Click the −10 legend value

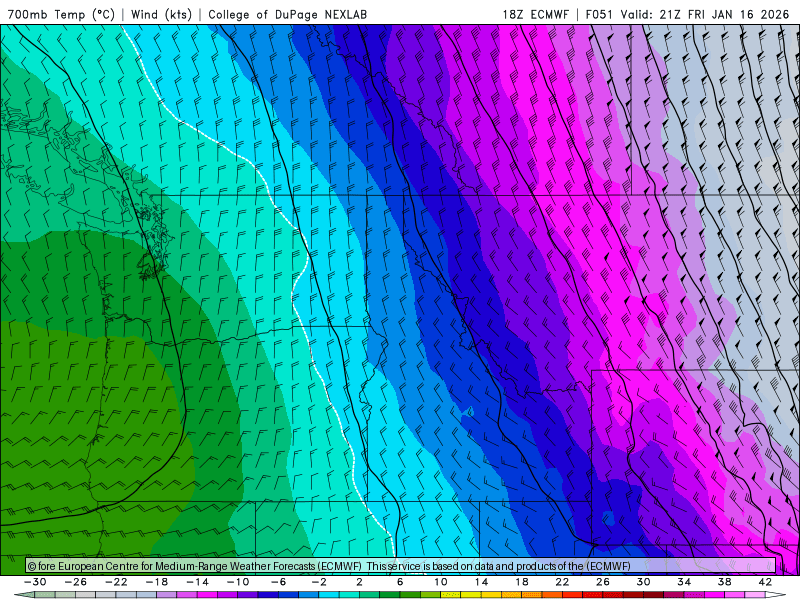click(x=238, y=582)
